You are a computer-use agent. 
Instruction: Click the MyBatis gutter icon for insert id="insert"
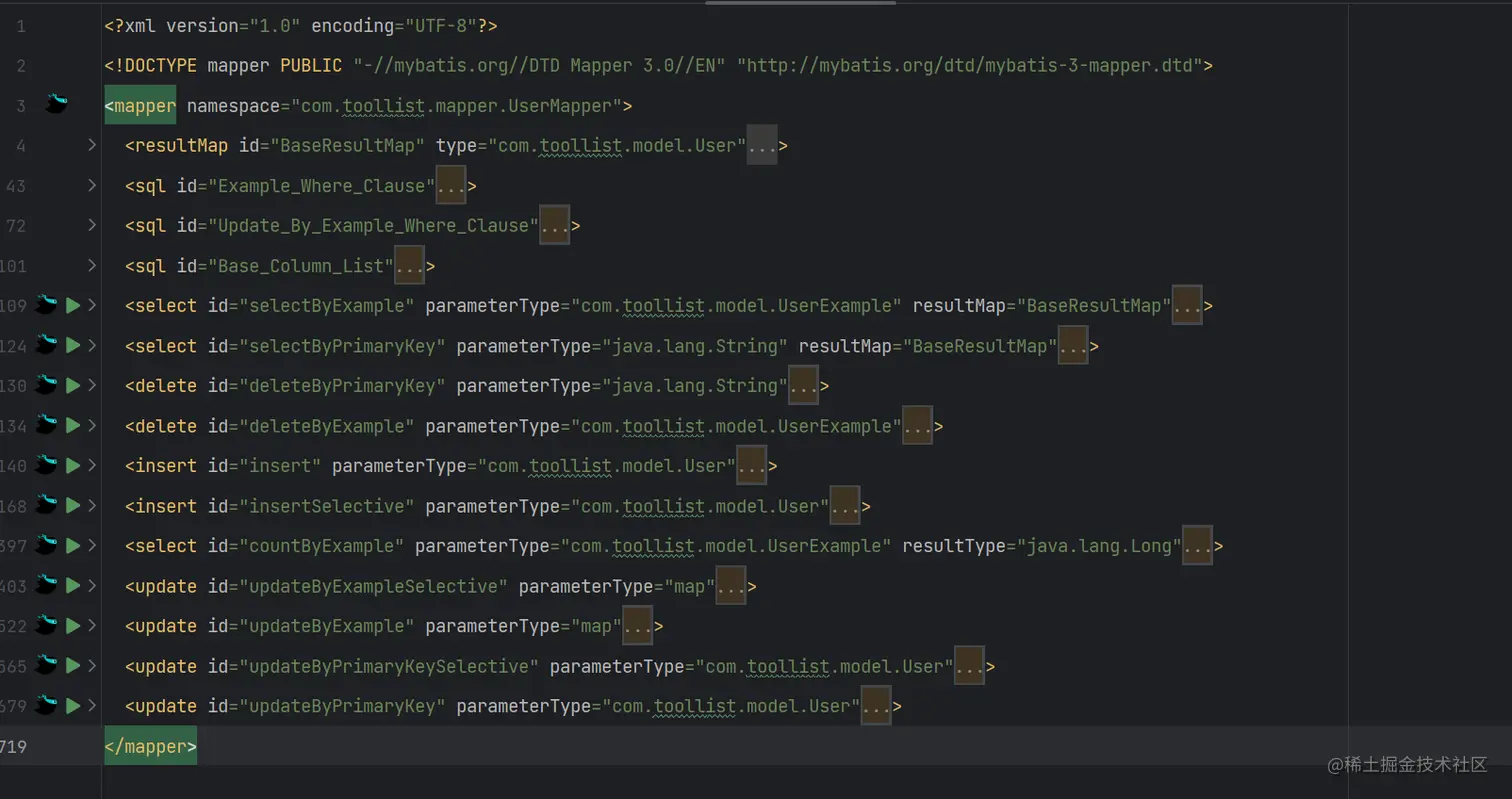coord(47,464)
